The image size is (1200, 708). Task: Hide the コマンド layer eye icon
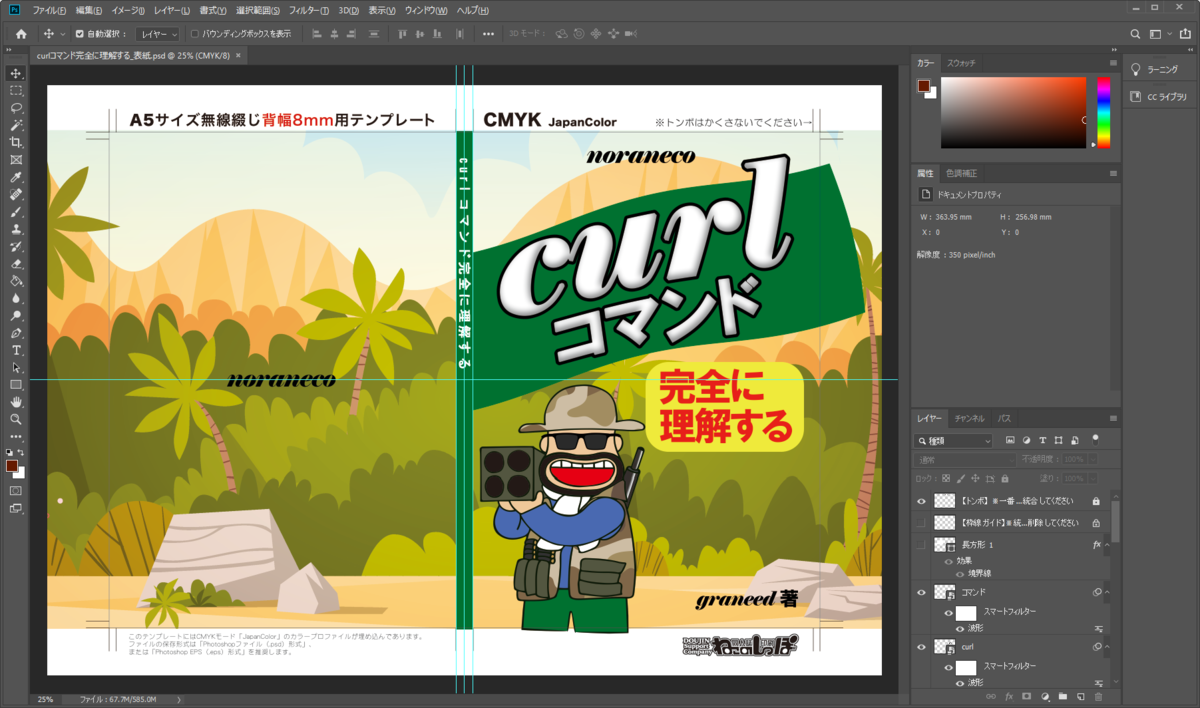tap(922, 592)
